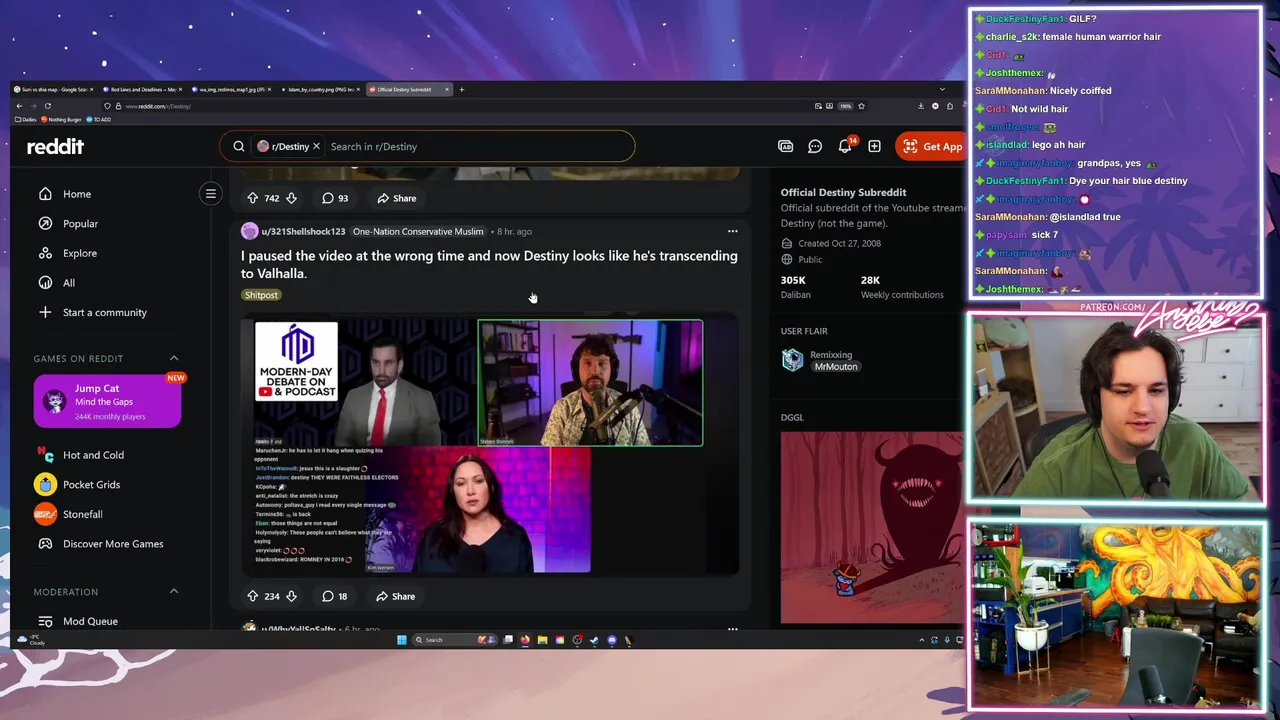Switch to islam_by_country.png tab
The height and width of the screenshot is (720, 1280).
click(318, 89)
